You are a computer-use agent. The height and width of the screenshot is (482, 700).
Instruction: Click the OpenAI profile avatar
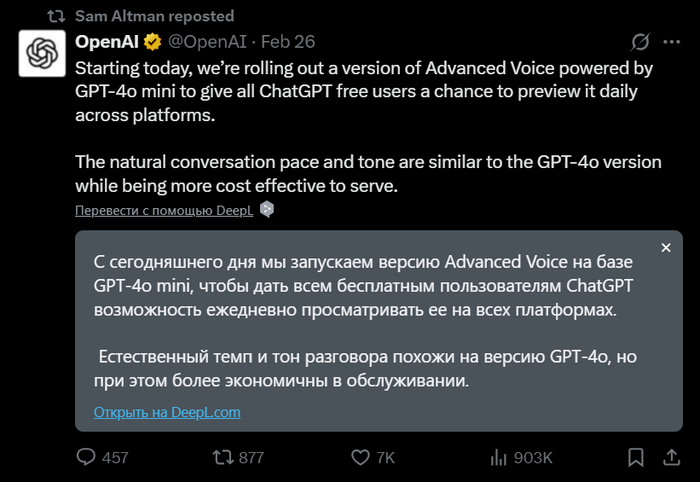(x=43, y=53)
